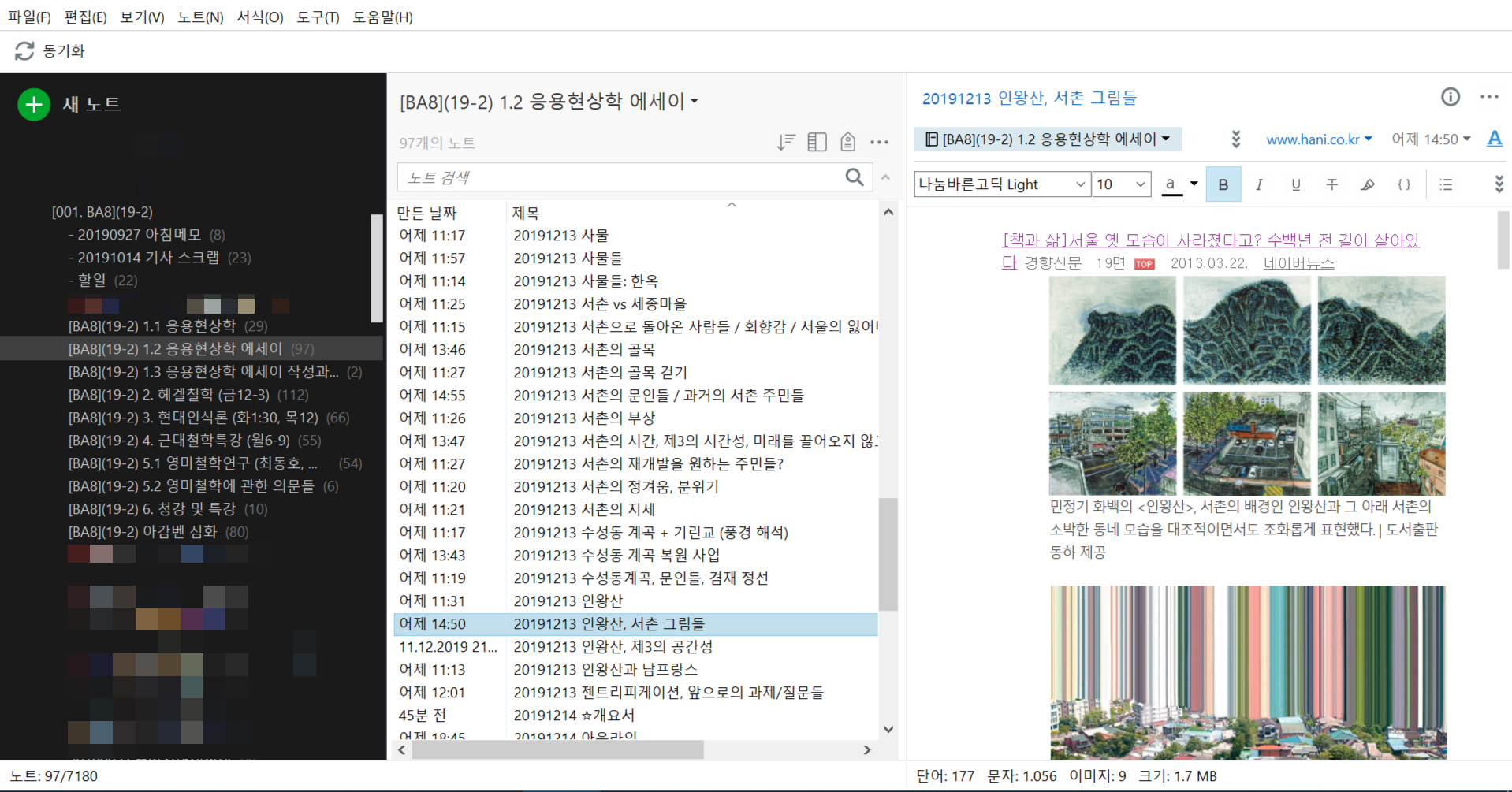This screenshot has width=1512, height=792.
Task: Open 도구(T) menu
Action: pos(318,17)
